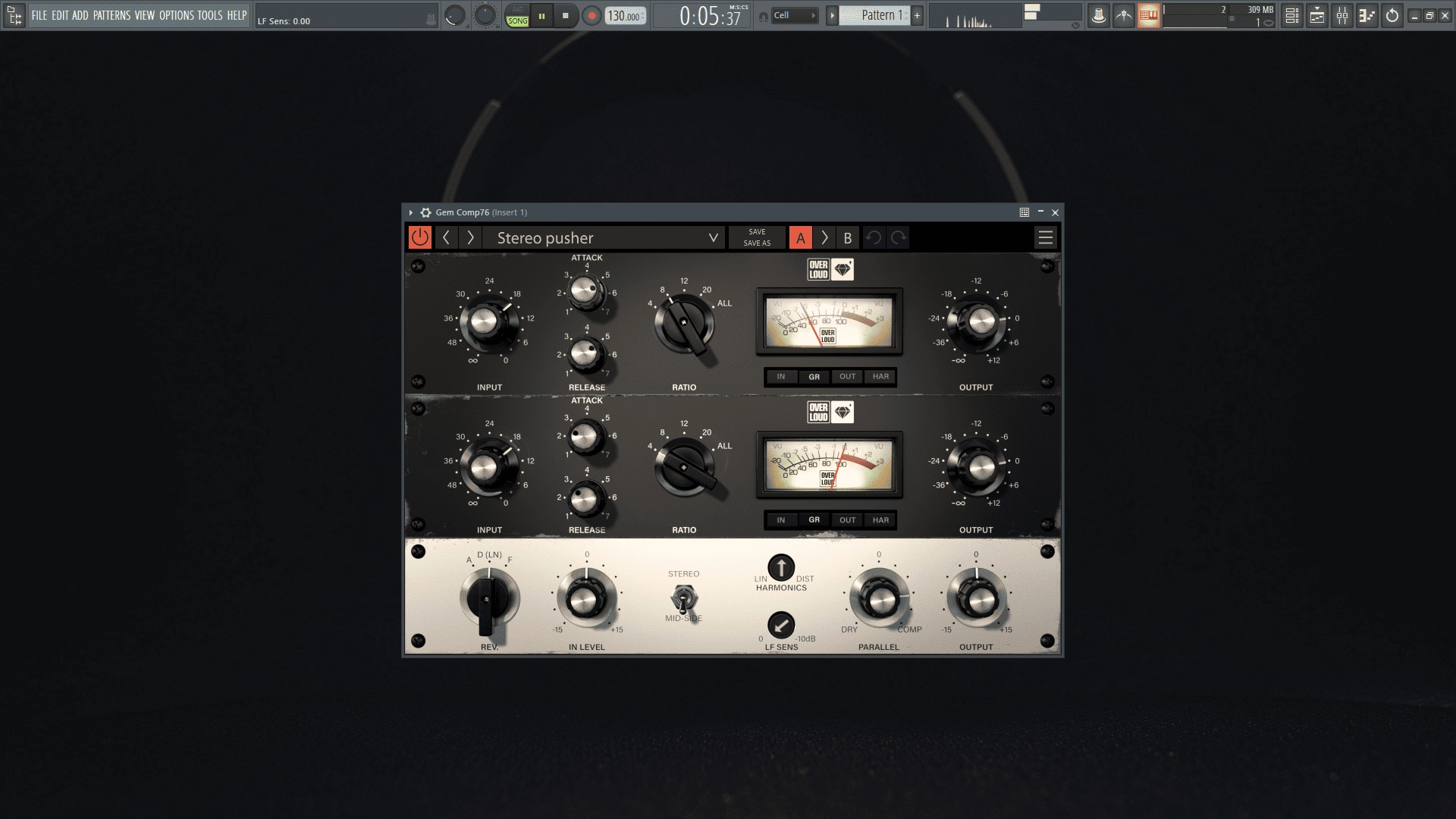1456x819 pixels.
Task: Select HAR meter mode on bottom compressor
Action: point(880,520)
